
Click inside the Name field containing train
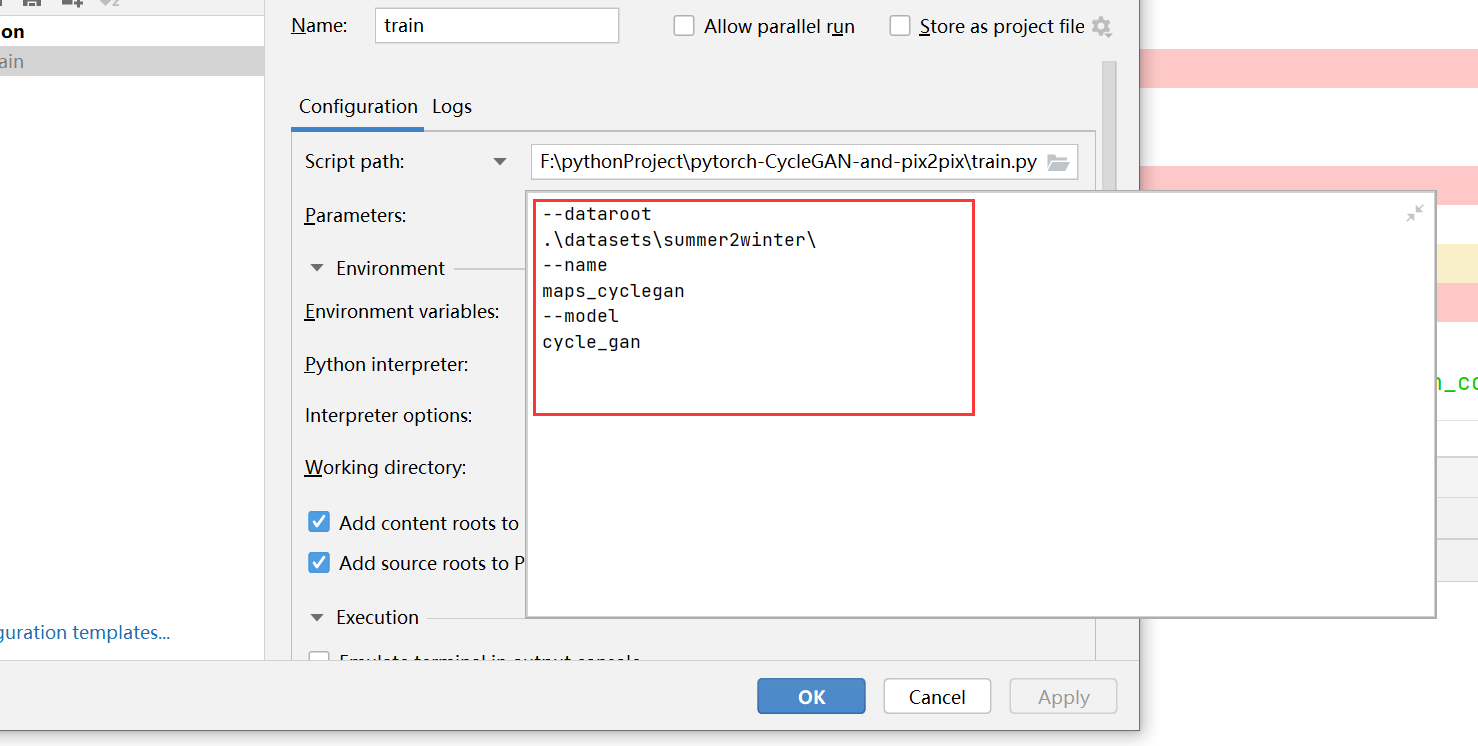point(496,25)
